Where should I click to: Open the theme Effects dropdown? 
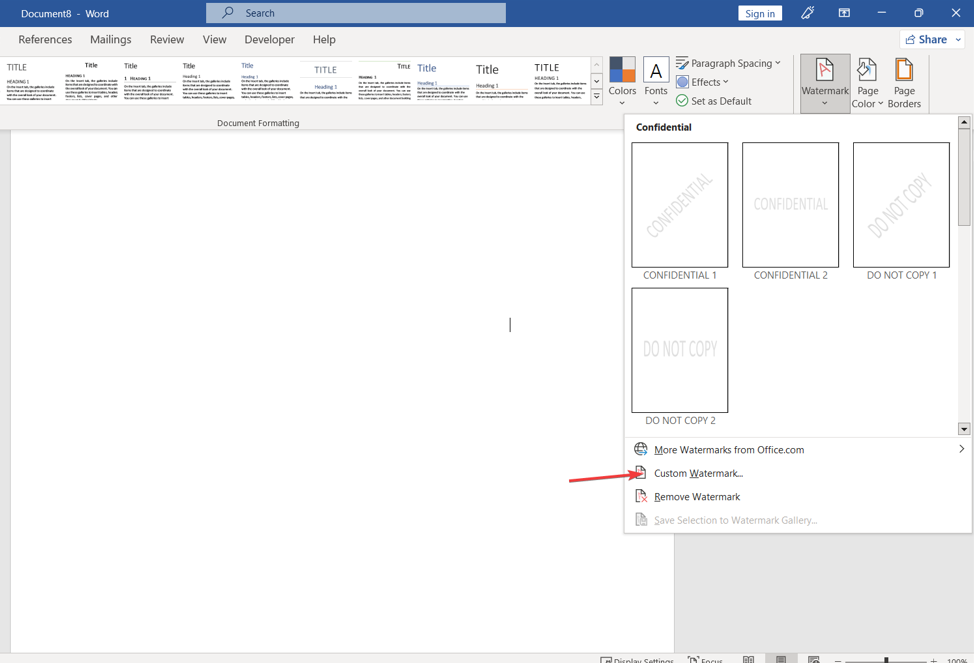(702, 82)
